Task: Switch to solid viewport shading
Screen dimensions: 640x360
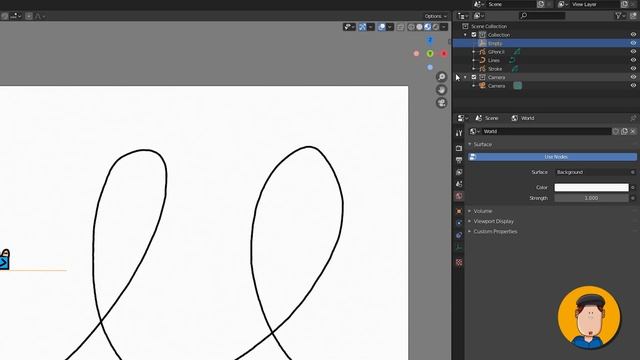Action: click(x=420, y=27)
